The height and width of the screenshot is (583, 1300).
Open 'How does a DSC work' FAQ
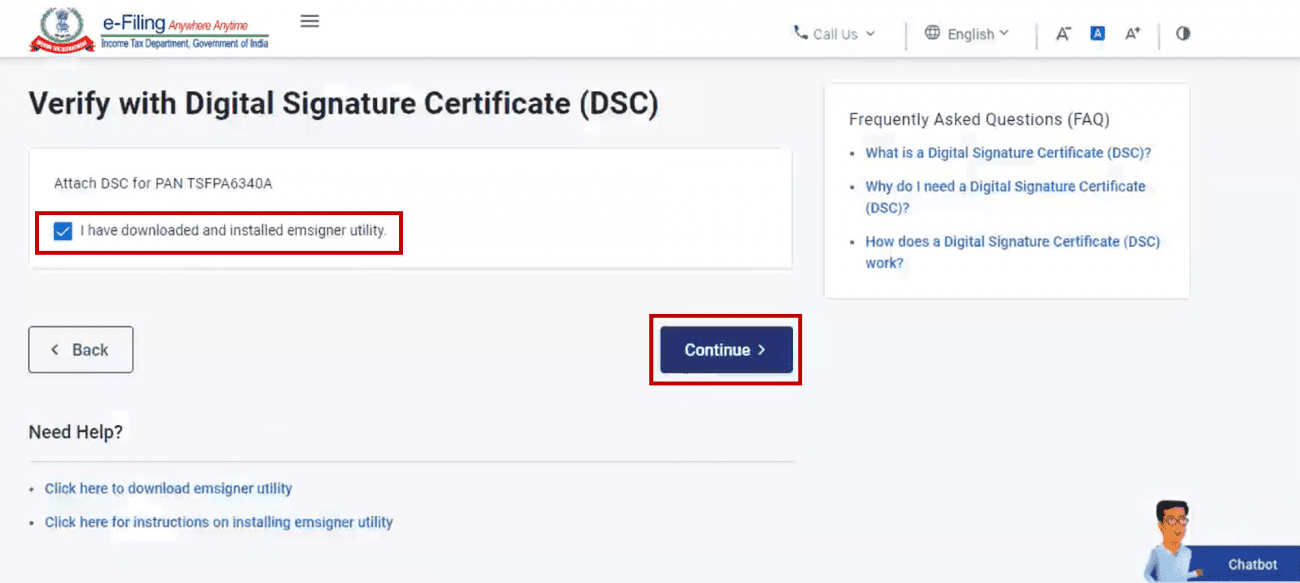click(1012, 242)
